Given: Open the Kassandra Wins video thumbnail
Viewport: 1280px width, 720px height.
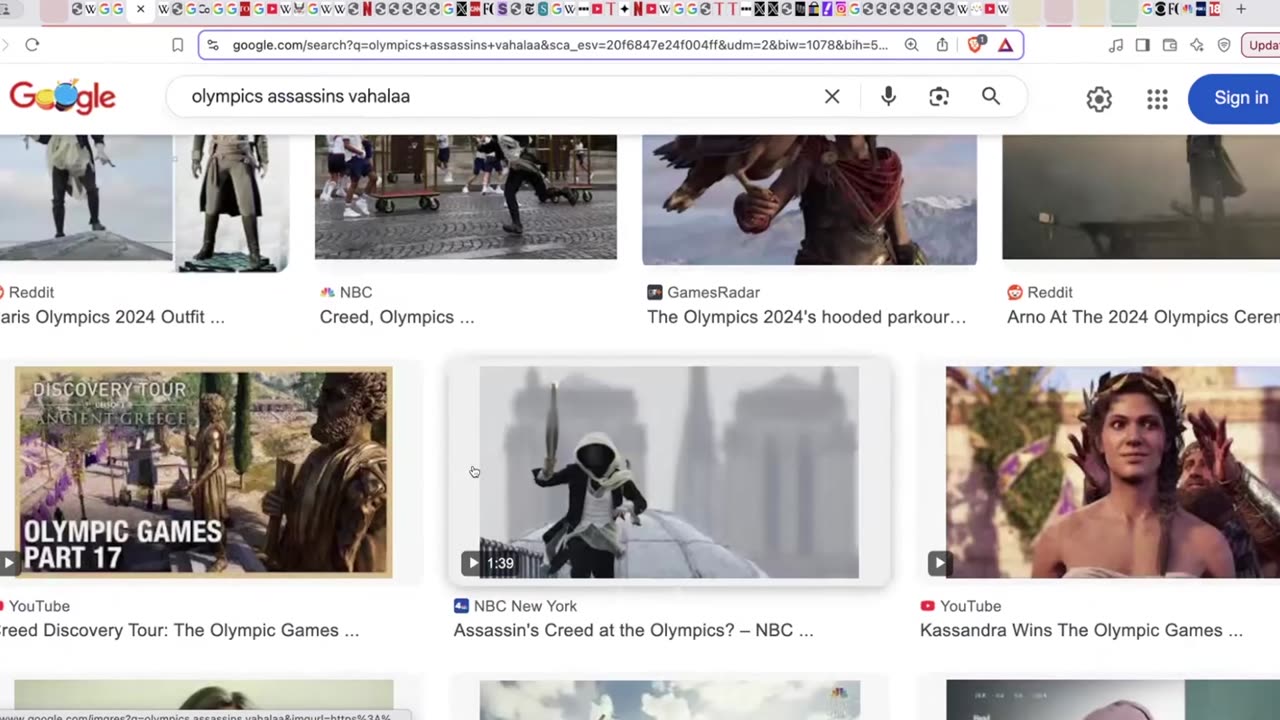Looking at the screenshot, I should (x=1113, y=472).
